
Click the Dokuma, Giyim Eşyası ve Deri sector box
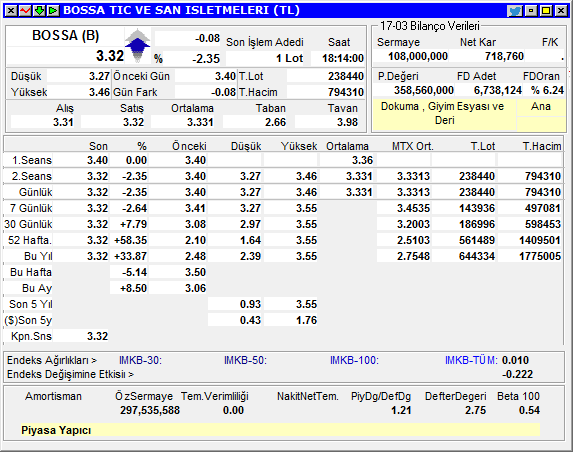(x=444, y=114)
